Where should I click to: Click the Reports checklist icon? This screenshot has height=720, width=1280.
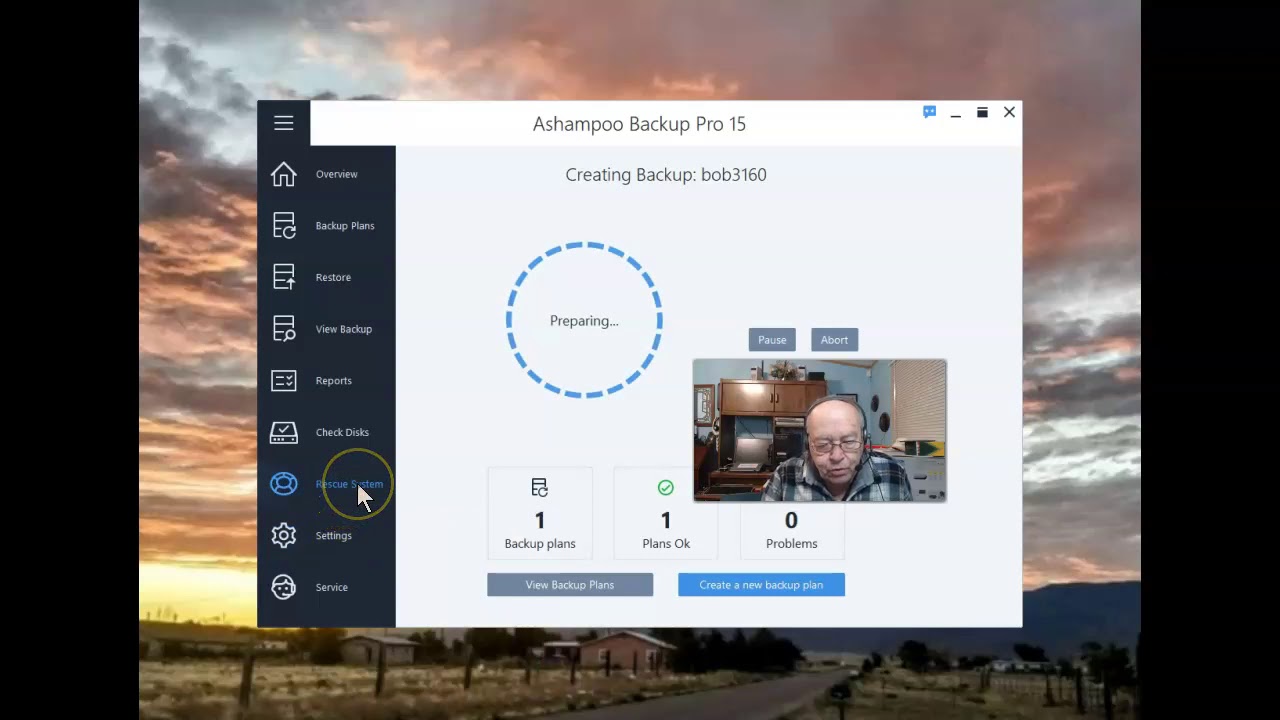pyautogui.click(x=284, y=381)
